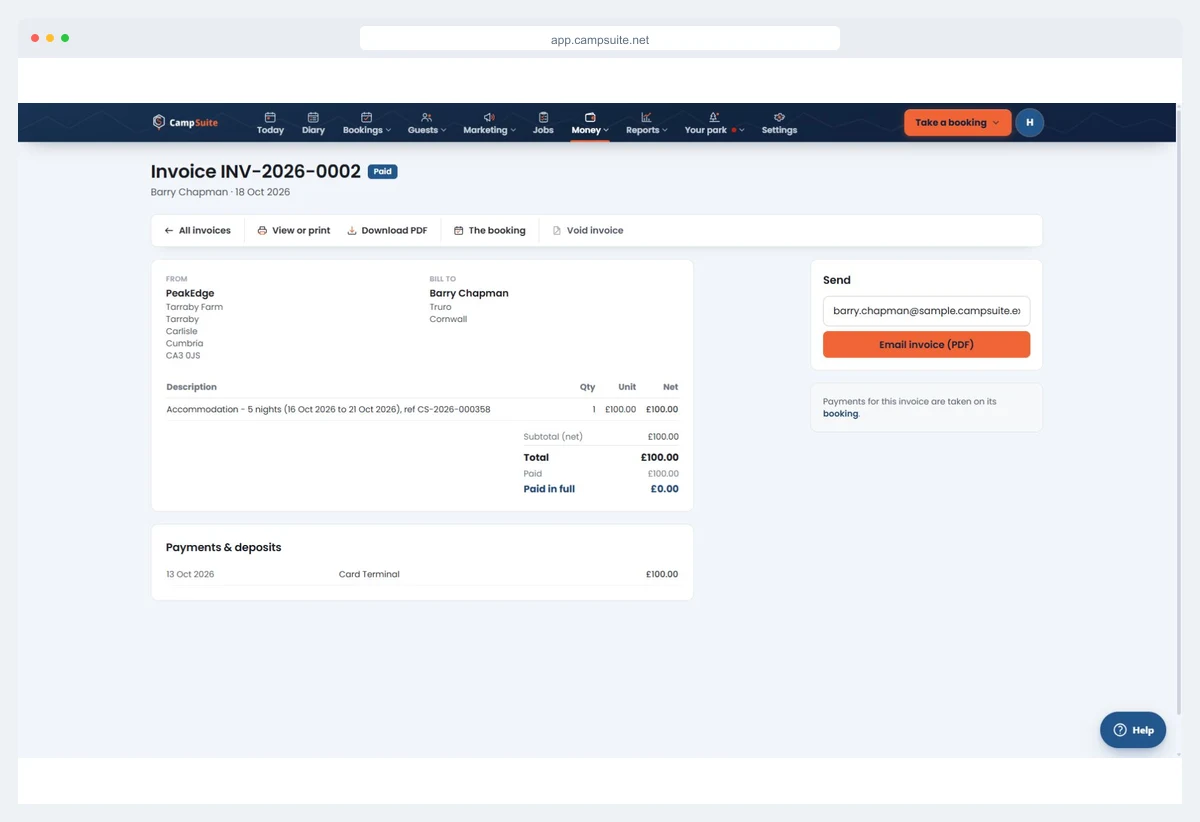The image size is (1200, 822).
Task: Open the Diary nav item
Action: point(313,122)
